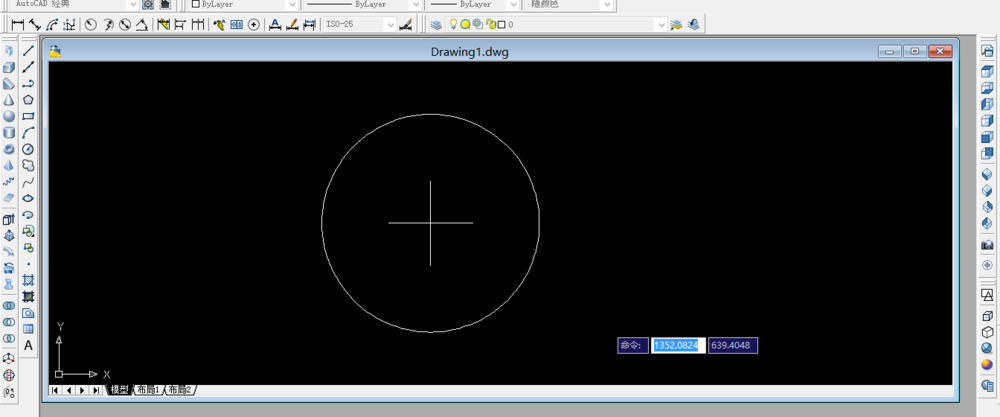Expand the layer 0 dropdown list

pos(661,25)
